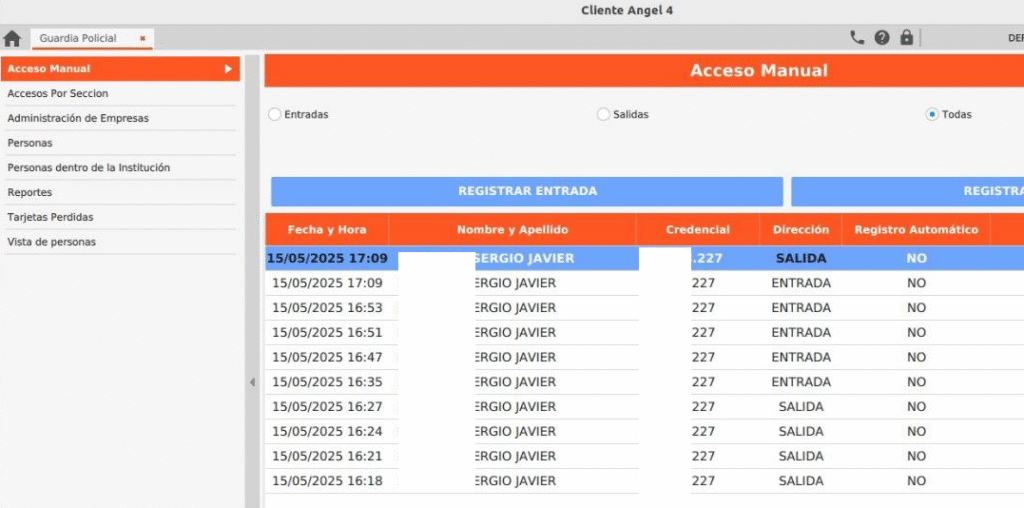Select the Salidas radio button
This screenshot has width=1024, height=508.
point(603,115)
